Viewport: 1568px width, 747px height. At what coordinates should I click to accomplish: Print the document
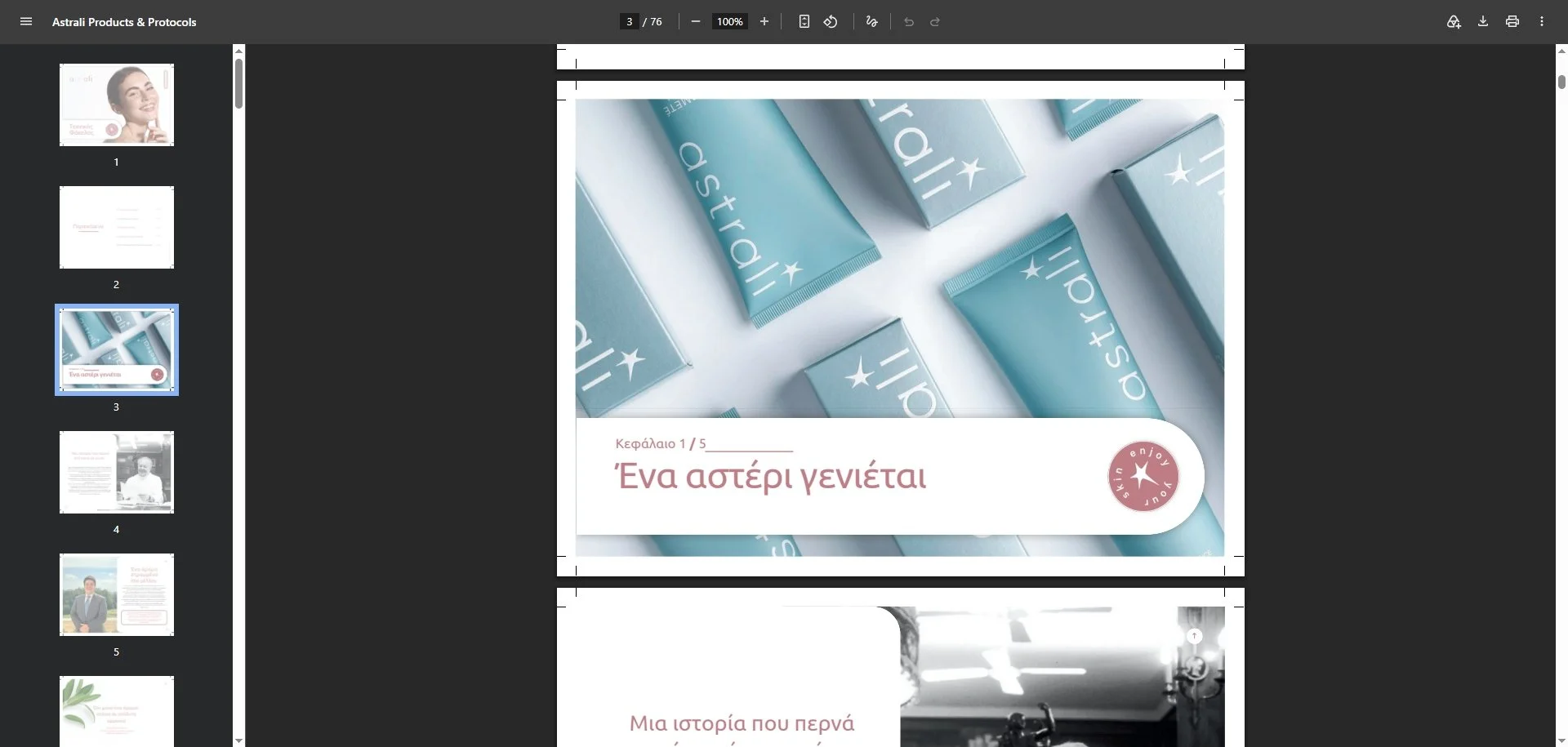point(1512,22)
